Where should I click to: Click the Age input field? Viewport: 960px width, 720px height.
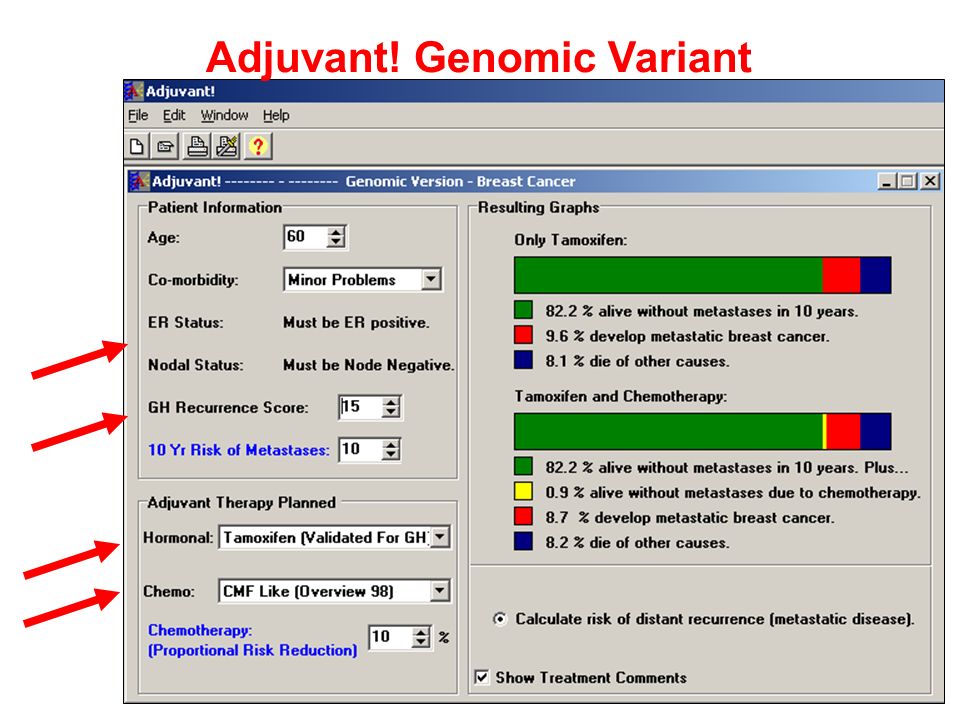(306, 237)
